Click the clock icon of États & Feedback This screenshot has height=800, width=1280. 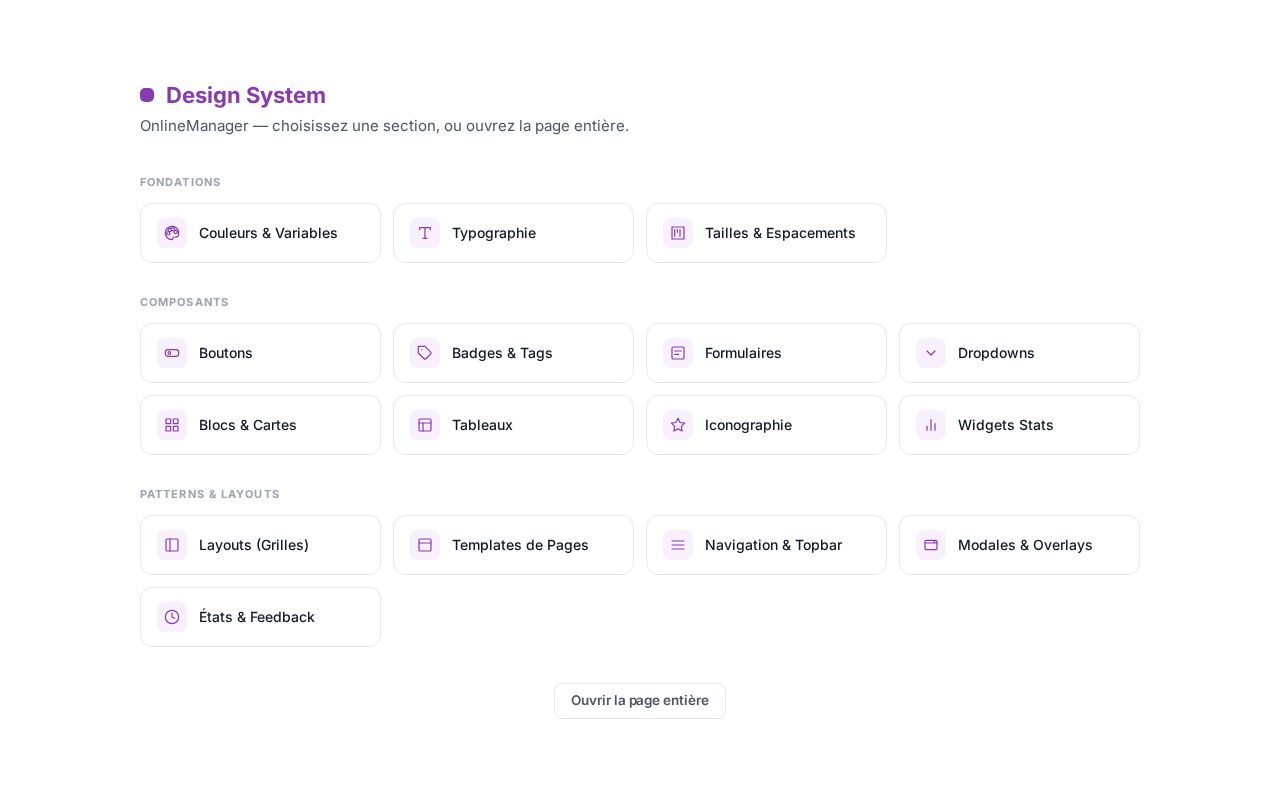tap(172, 617)
